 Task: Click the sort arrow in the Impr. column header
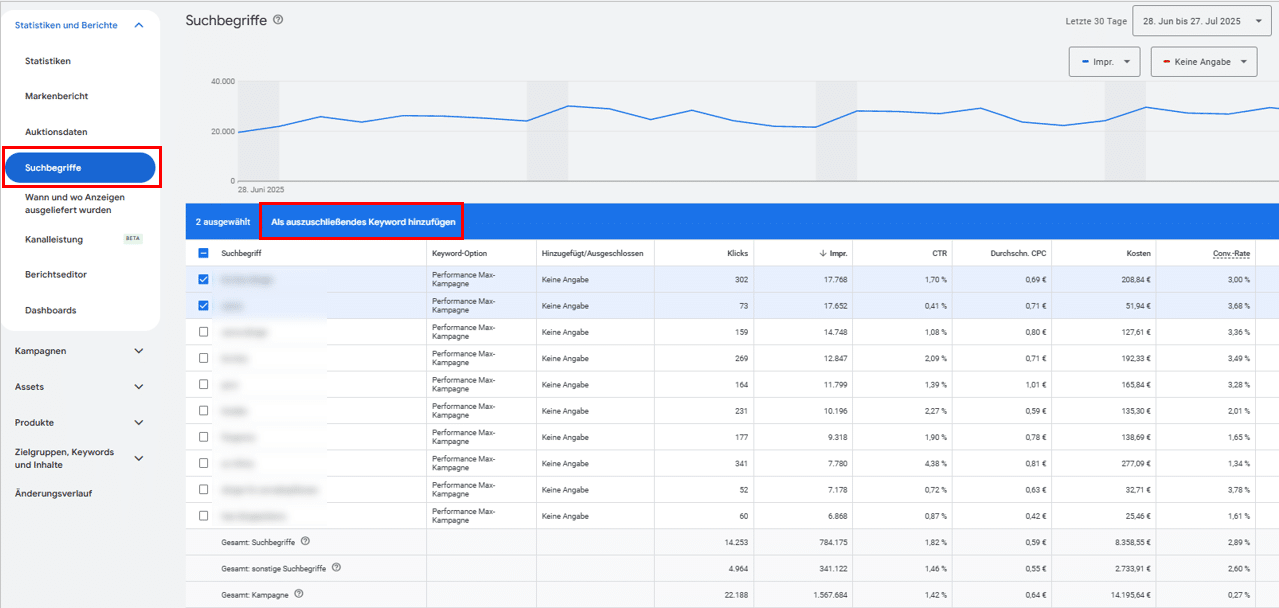(822, 254)
